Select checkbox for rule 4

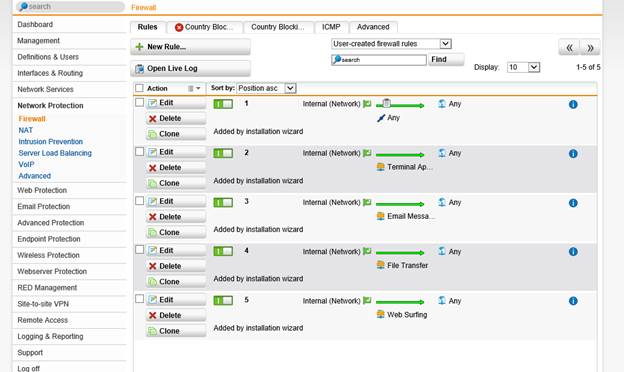pyautogui.click(x=139, y=249)
